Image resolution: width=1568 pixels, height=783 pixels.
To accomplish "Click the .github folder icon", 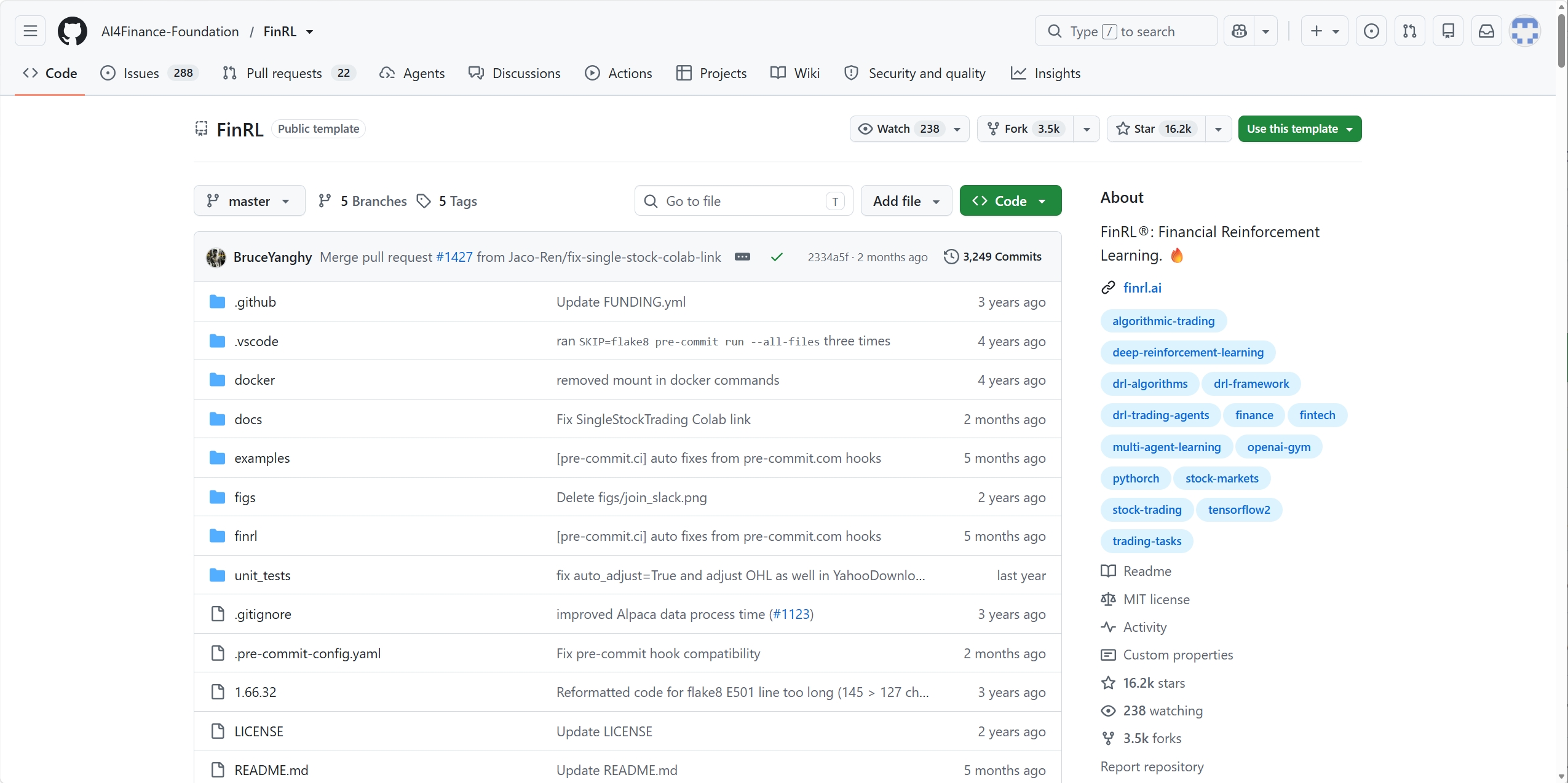I will pyautogui.click(x=217, y=302).
